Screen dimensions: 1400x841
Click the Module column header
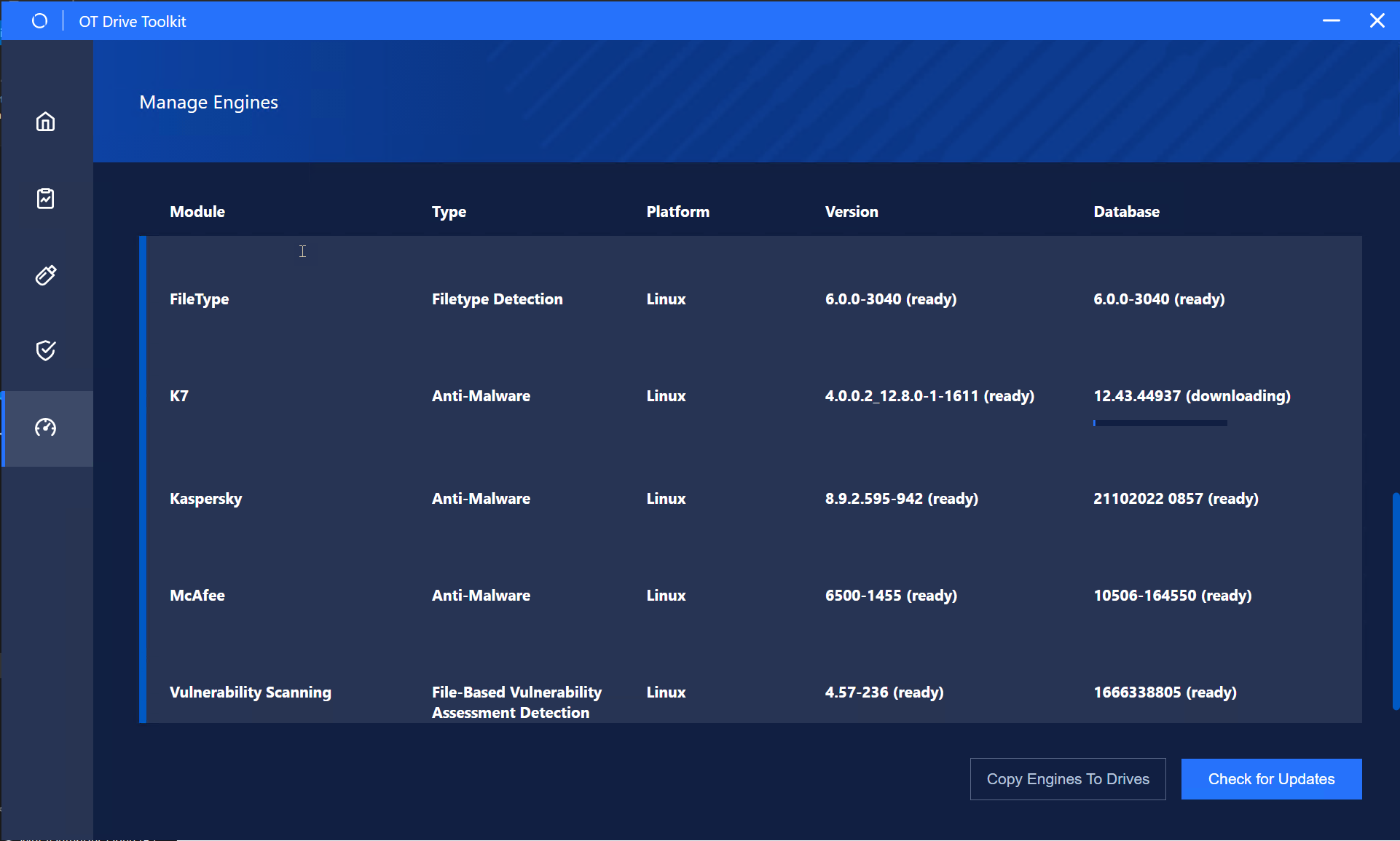tap(197, 212)
